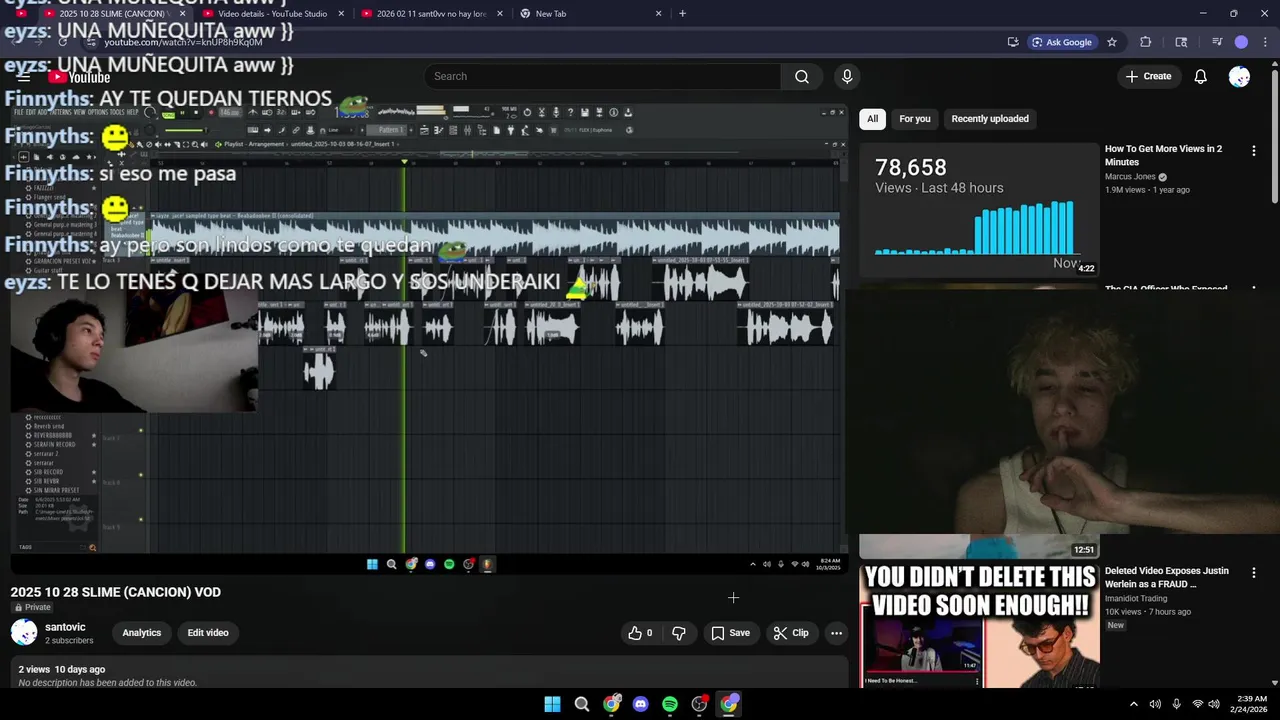This screenshot has width=1280, height=720.
Task: Switch to the sant0vv no hay tab
Action: click(x=432, y=14)
